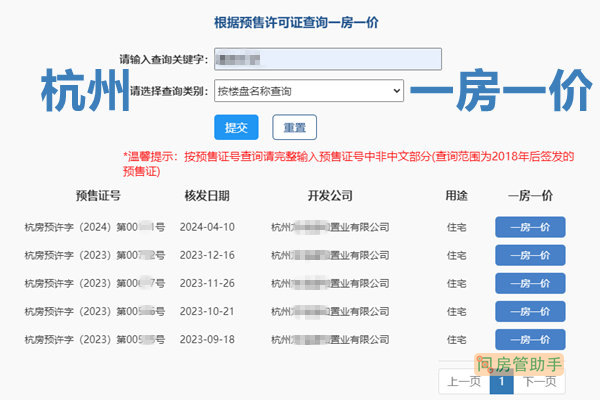Image resolution: width=600 pixels, height=400 pixels.
Task: Click presale permit number dated 2023-10-21
Action: [95, 312]
